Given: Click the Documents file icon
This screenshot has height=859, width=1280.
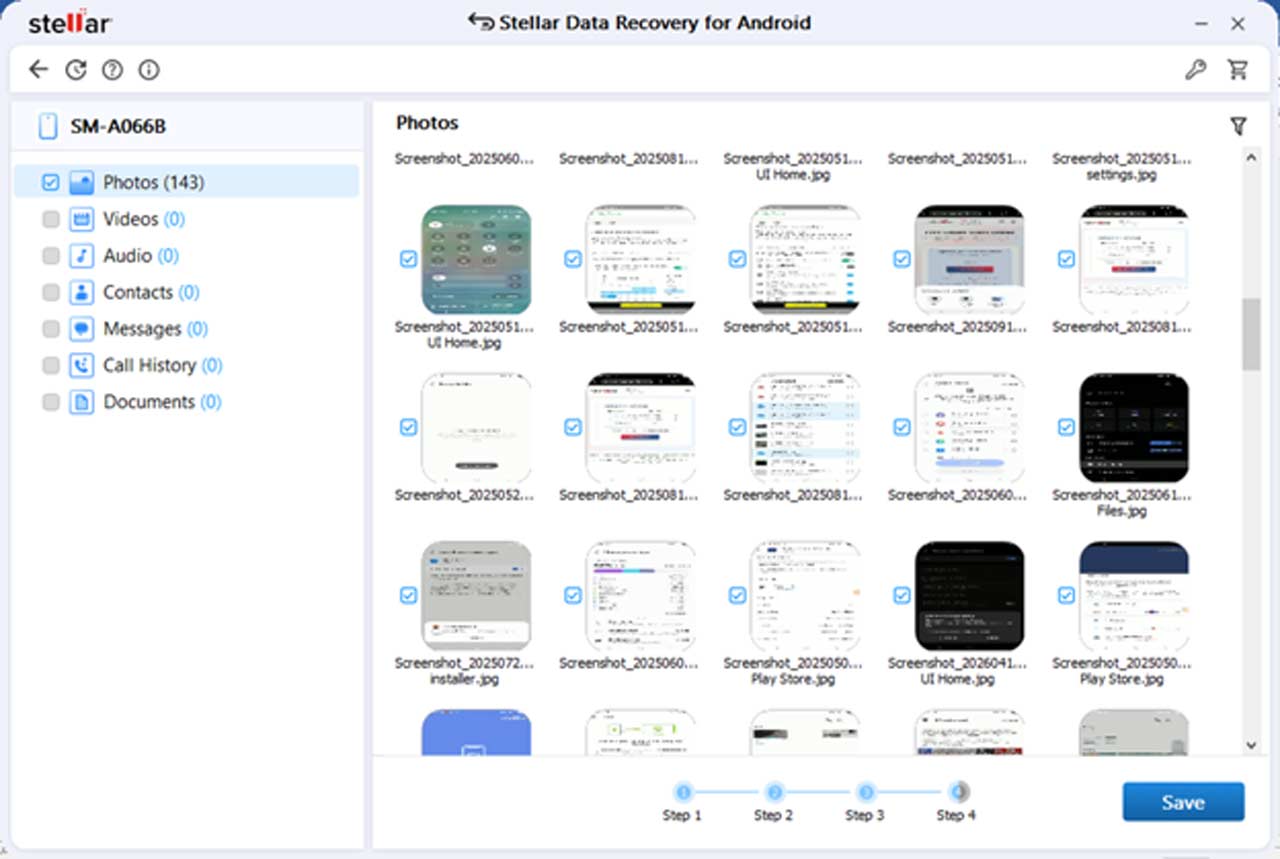Looking at the screenshot, I should [81, 402].
